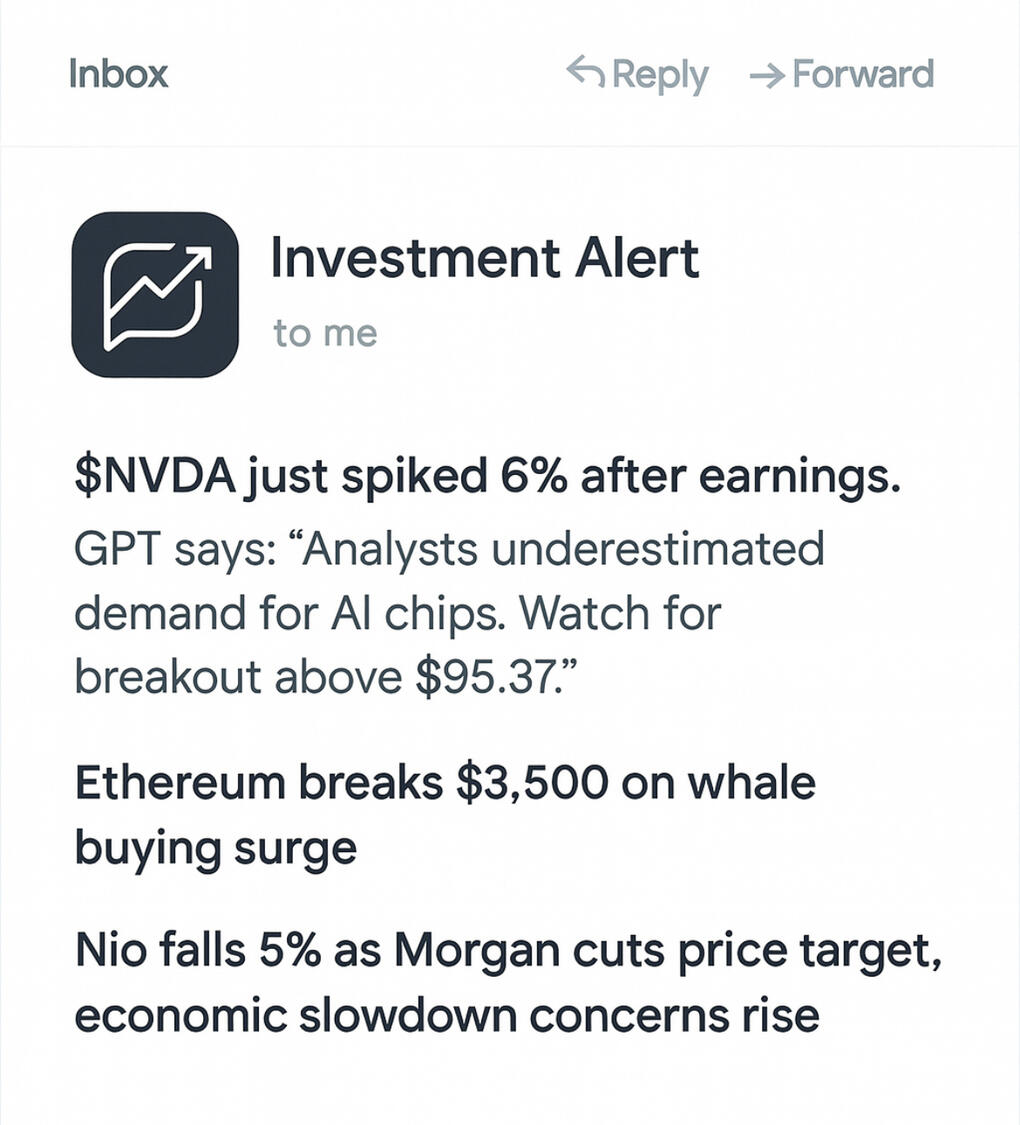Click the "economic slowdown concerns rise" line

point(447,1015)
